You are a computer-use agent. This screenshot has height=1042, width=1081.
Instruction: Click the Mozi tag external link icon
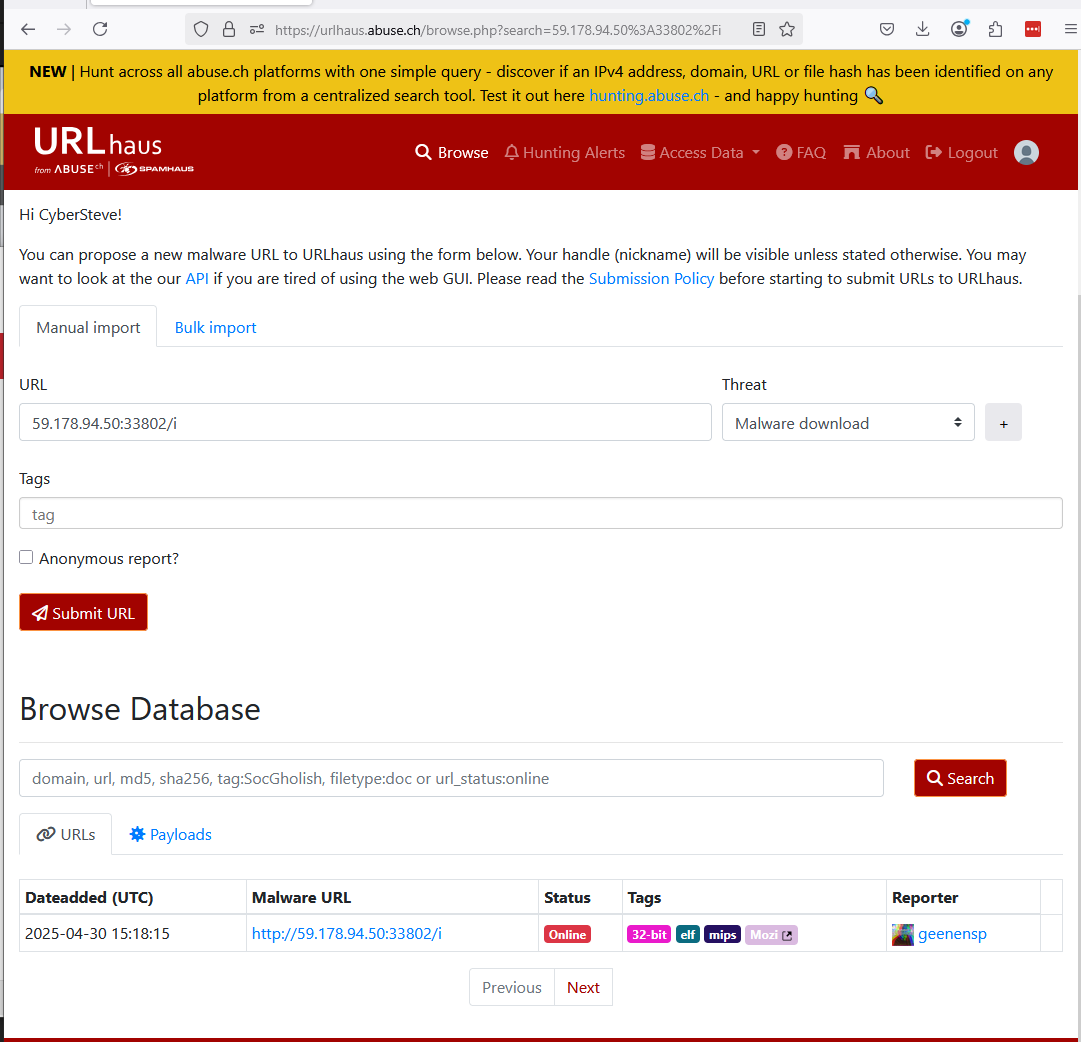pyautogui.click(x=787, y=935)
